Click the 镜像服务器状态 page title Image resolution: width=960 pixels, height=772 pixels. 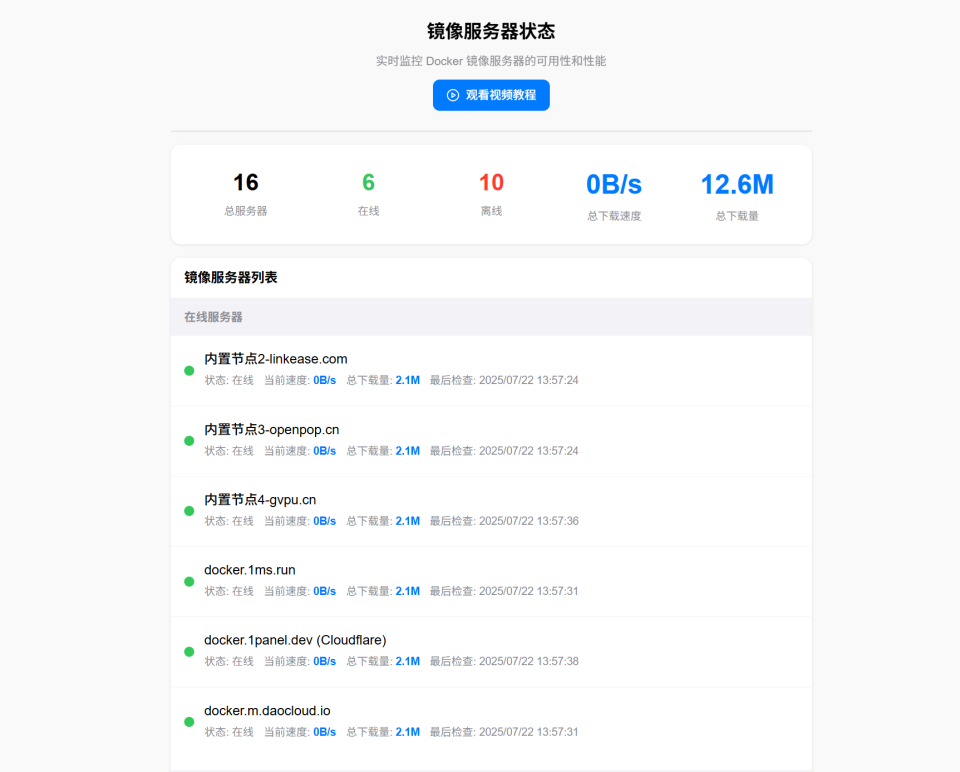(491, 31)
